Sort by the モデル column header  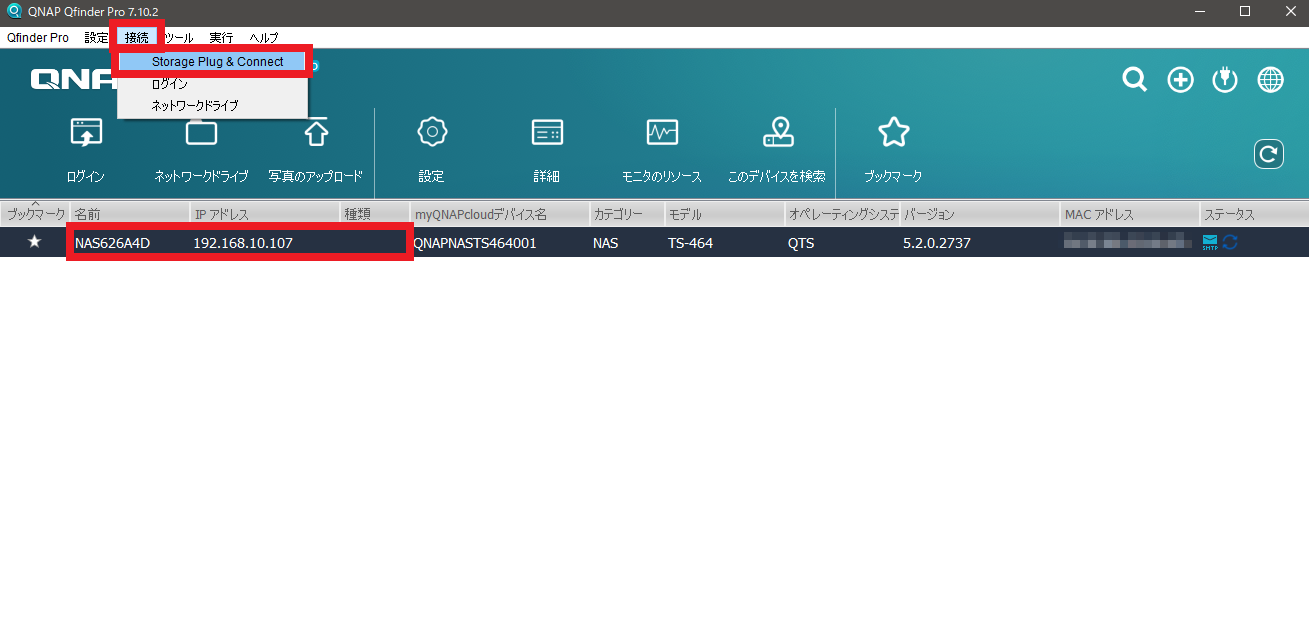(725, 214)
